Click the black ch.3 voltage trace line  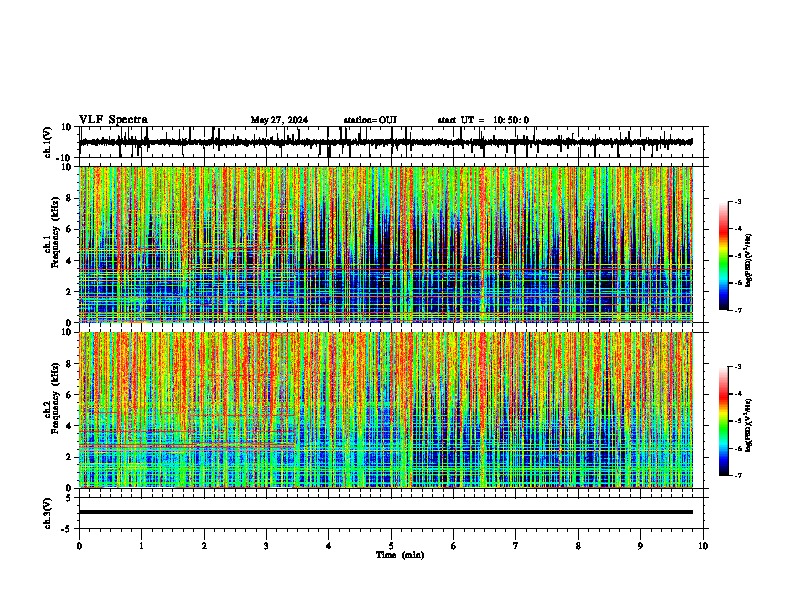[386, 512]
